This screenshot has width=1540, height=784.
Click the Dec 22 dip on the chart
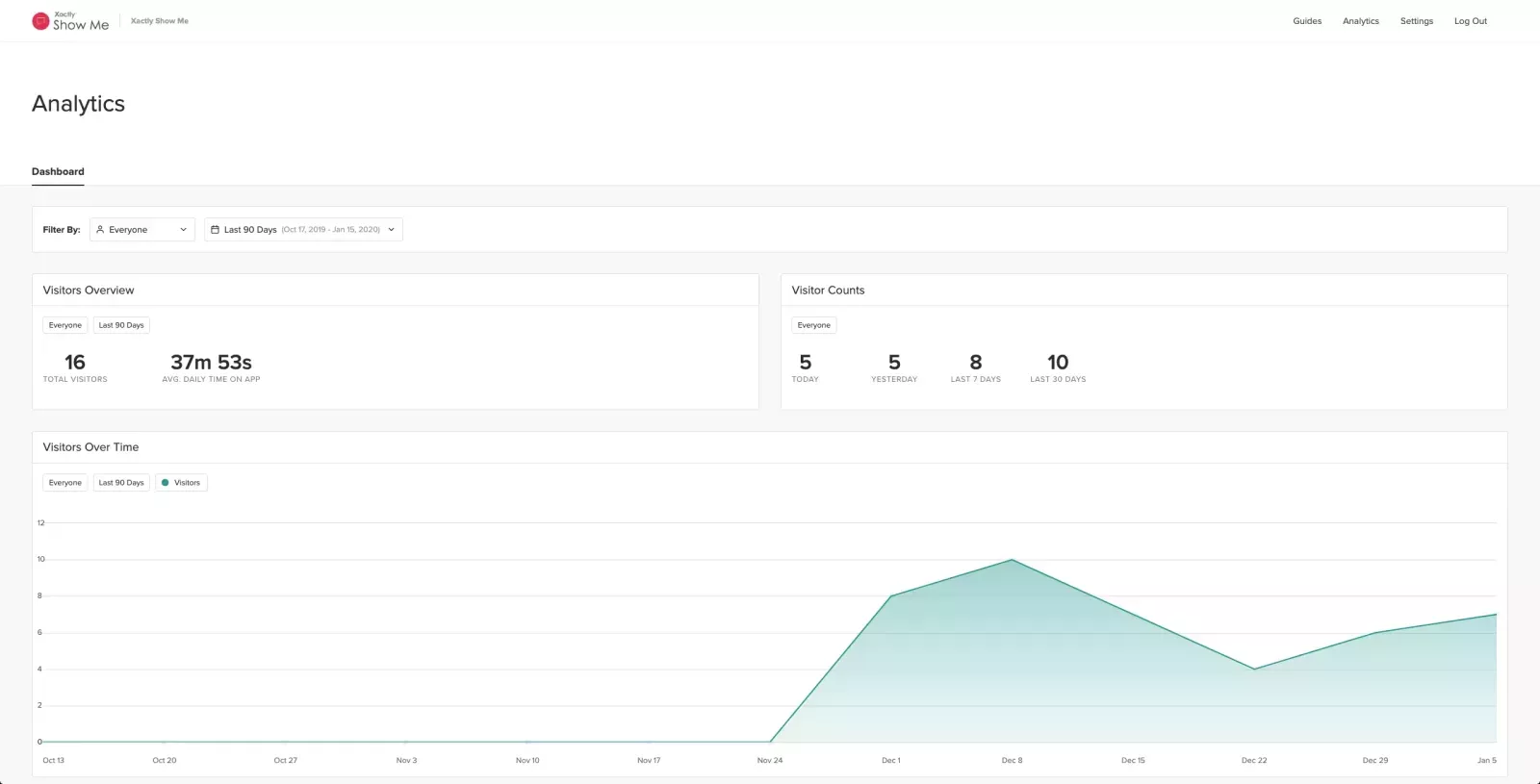pos(1253,669)
